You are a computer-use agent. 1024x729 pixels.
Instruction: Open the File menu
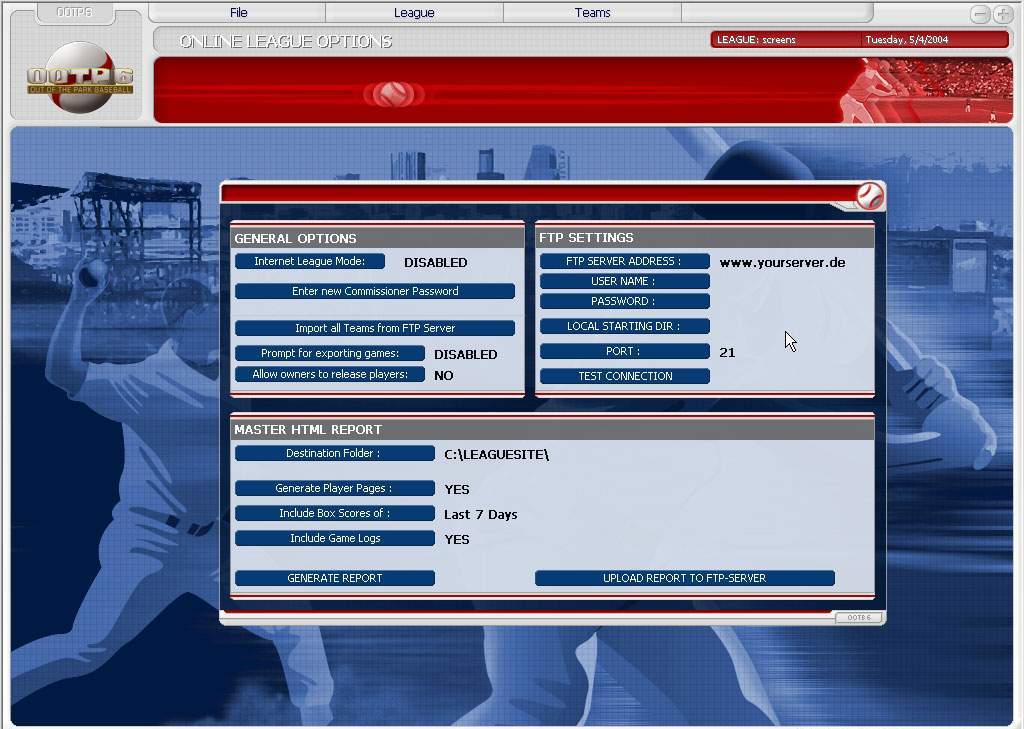[238, 13]
